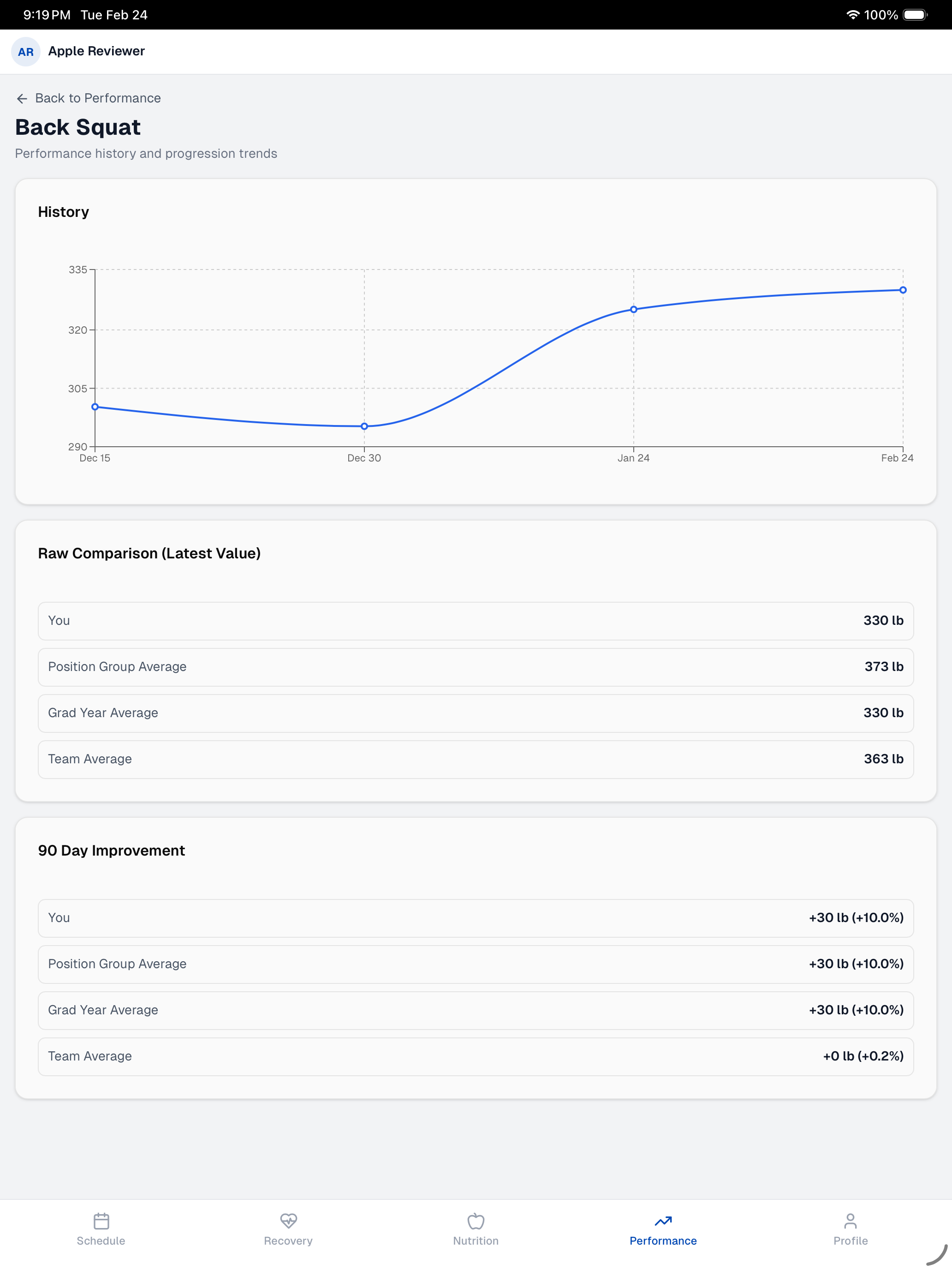952x1270 pixels.
Task: Go back to Performance link
Action: pyautogui.click(x=98, y=98)
